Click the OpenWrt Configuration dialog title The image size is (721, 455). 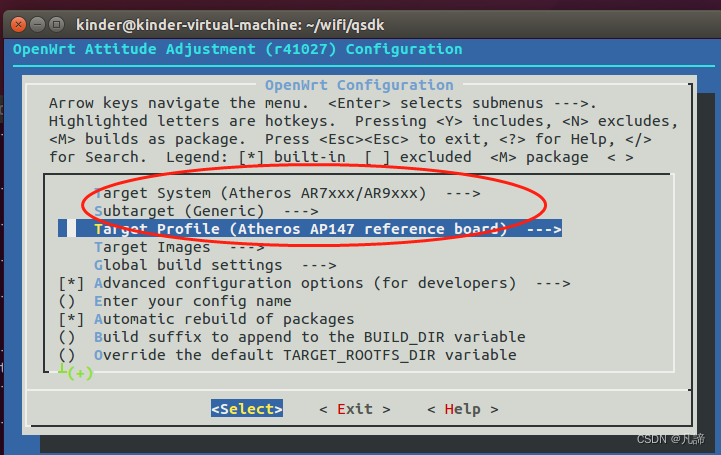tap(359, 85)
